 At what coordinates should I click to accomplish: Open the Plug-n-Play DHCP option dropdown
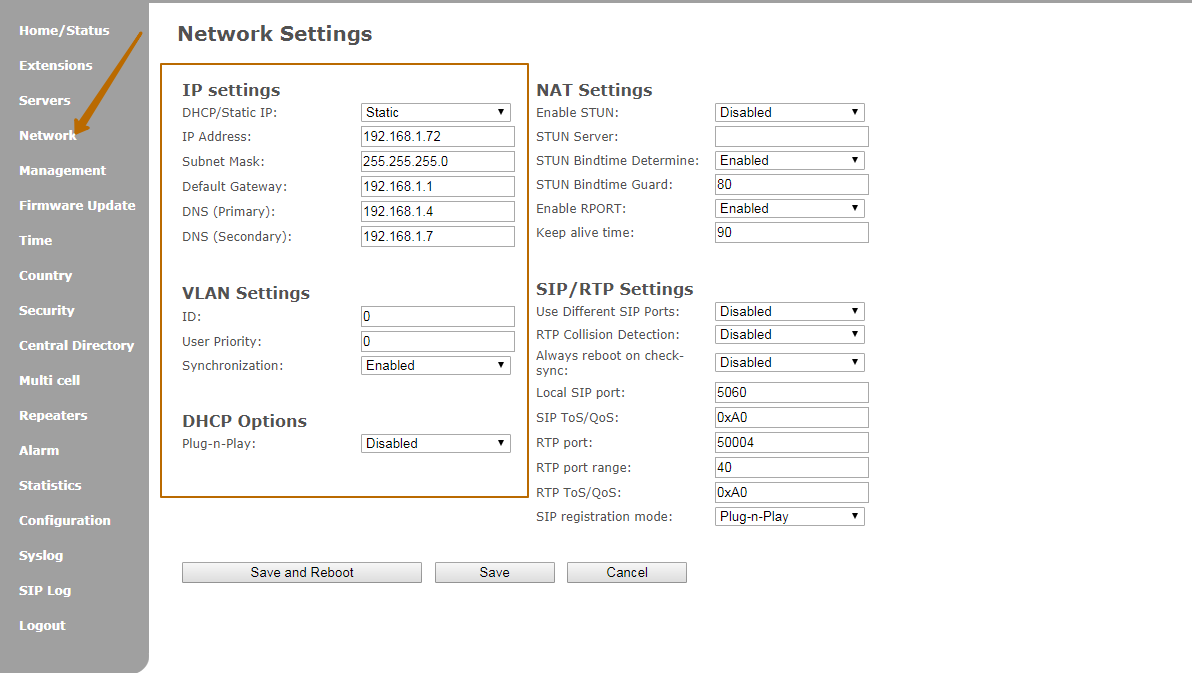[x=436, y=443]
